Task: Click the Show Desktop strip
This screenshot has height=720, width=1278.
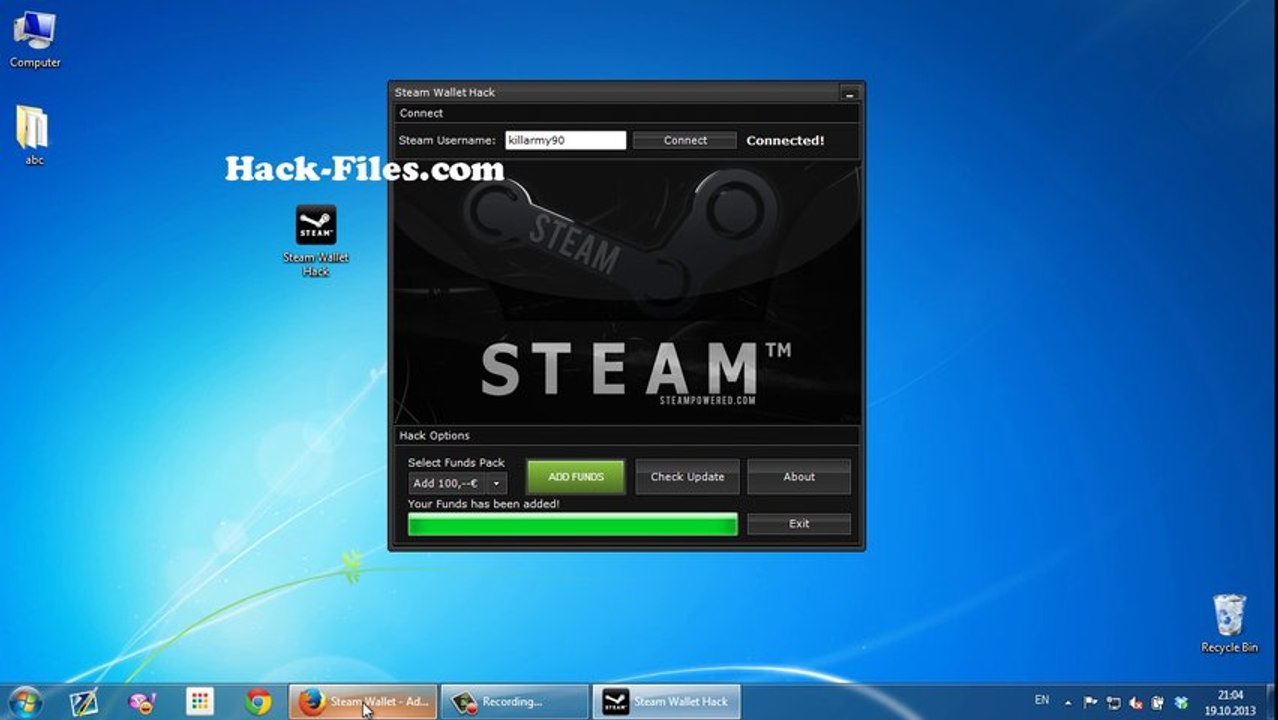Action: 1271,702
